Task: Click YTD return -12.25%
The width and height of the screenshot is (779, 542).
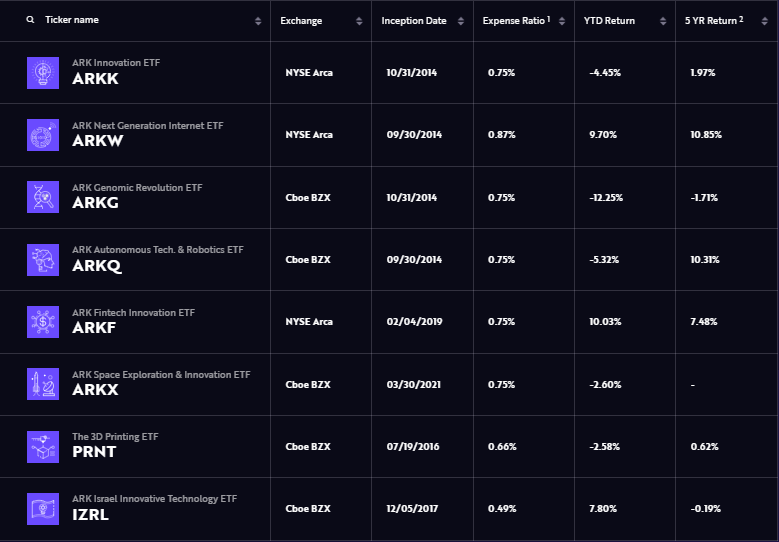Action: (x=606, y=198)
